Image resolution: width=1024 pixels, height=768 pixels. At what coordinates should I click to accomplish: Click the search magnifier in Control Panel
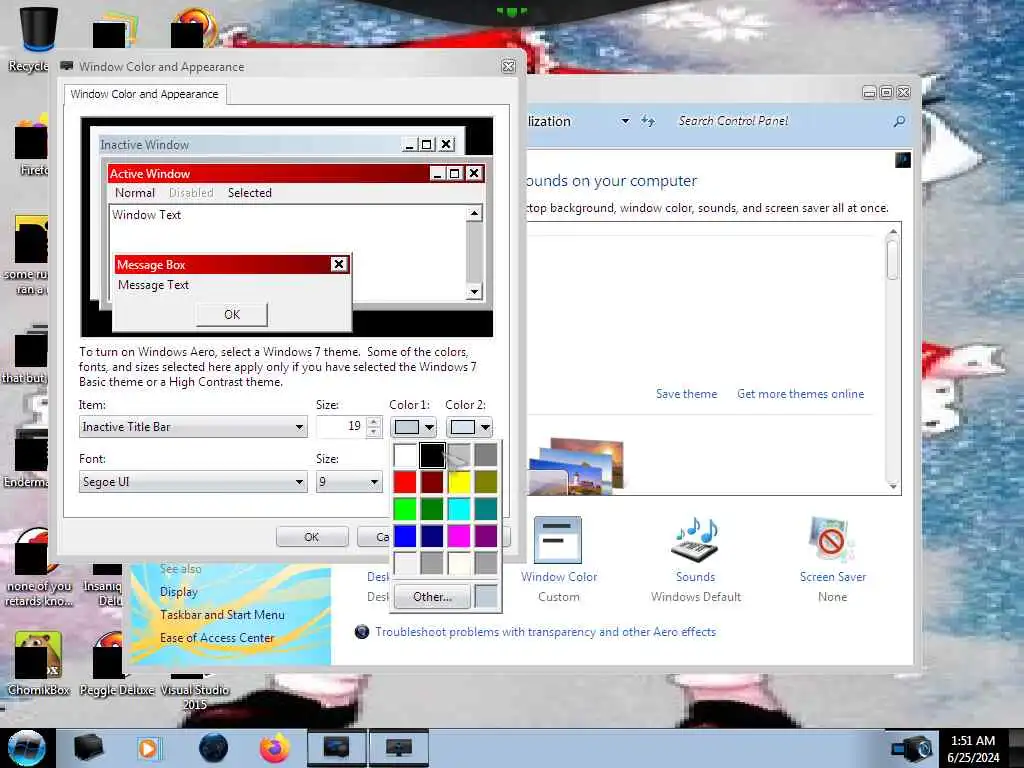[899, 121]
